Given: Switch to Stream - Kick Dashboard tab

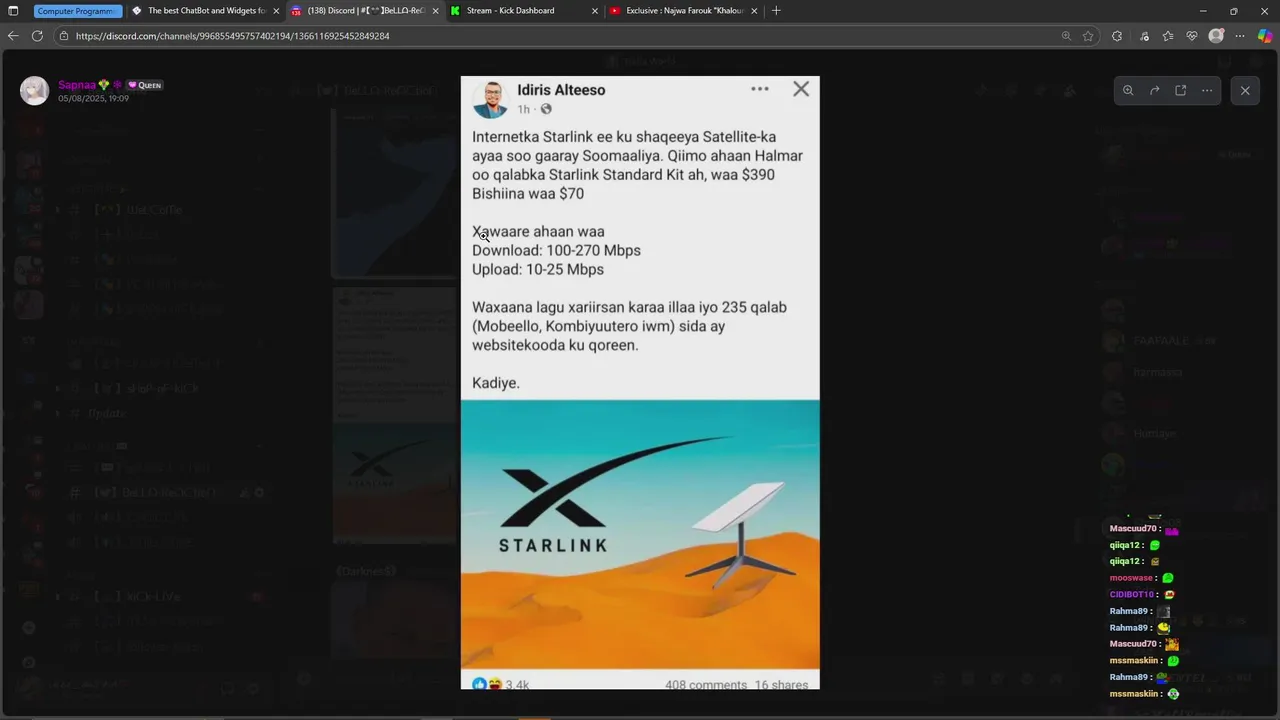Looking at the screenshot, I should (524, 11).
